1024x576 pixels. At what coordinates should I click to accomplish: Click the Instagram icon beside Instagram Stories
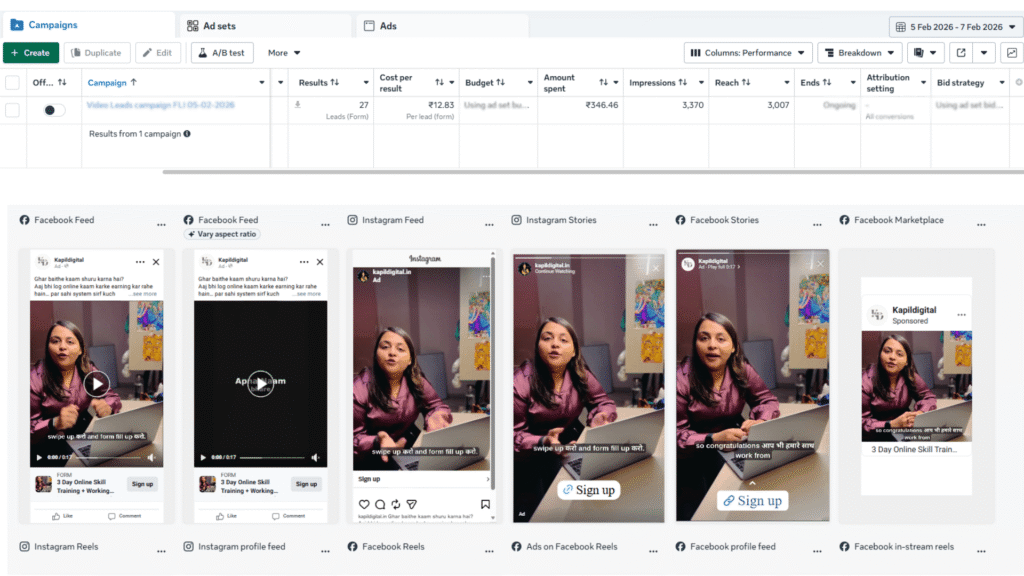point(517,219)
